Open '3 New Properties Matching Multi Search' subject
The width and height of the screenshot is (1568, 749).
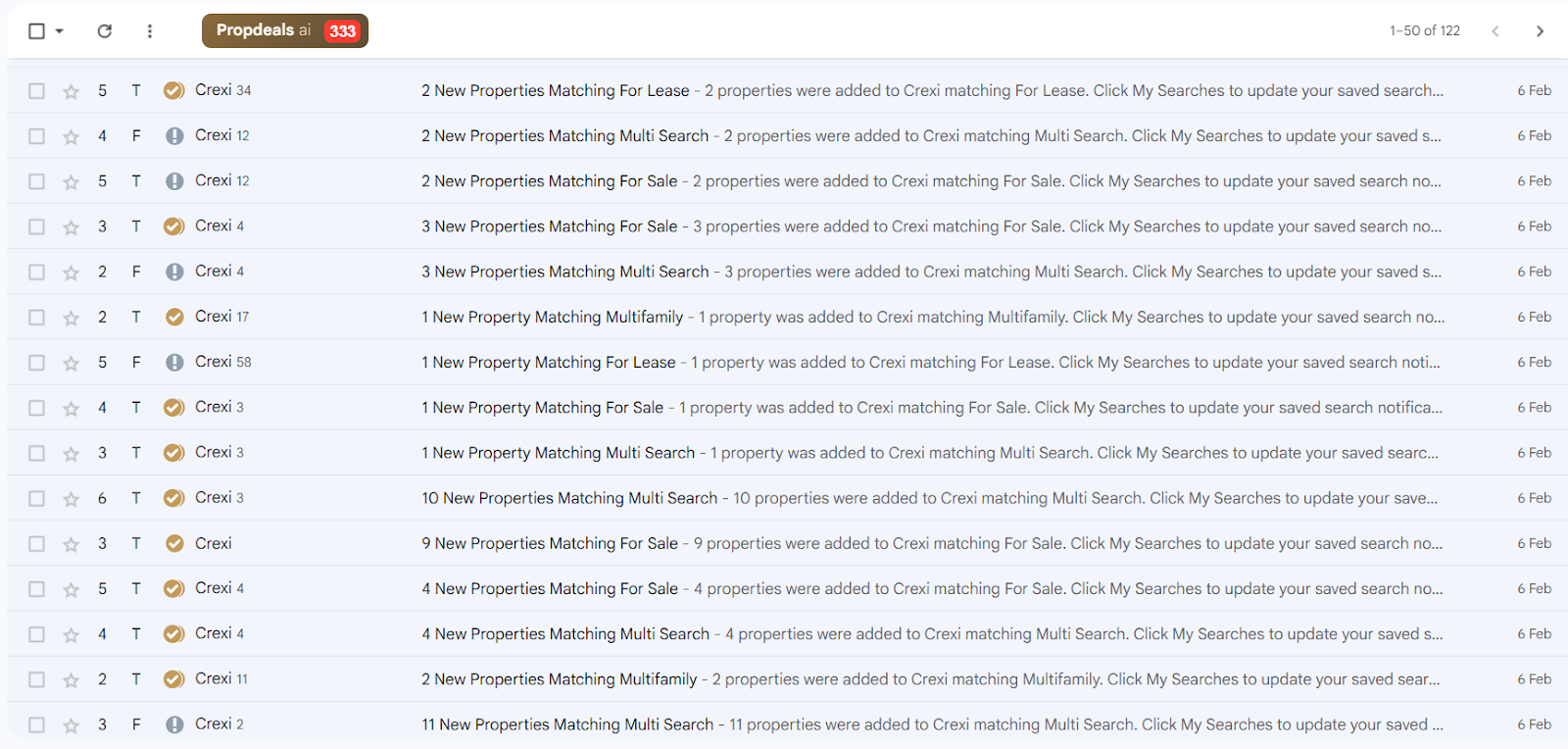[x=564, y=272]
